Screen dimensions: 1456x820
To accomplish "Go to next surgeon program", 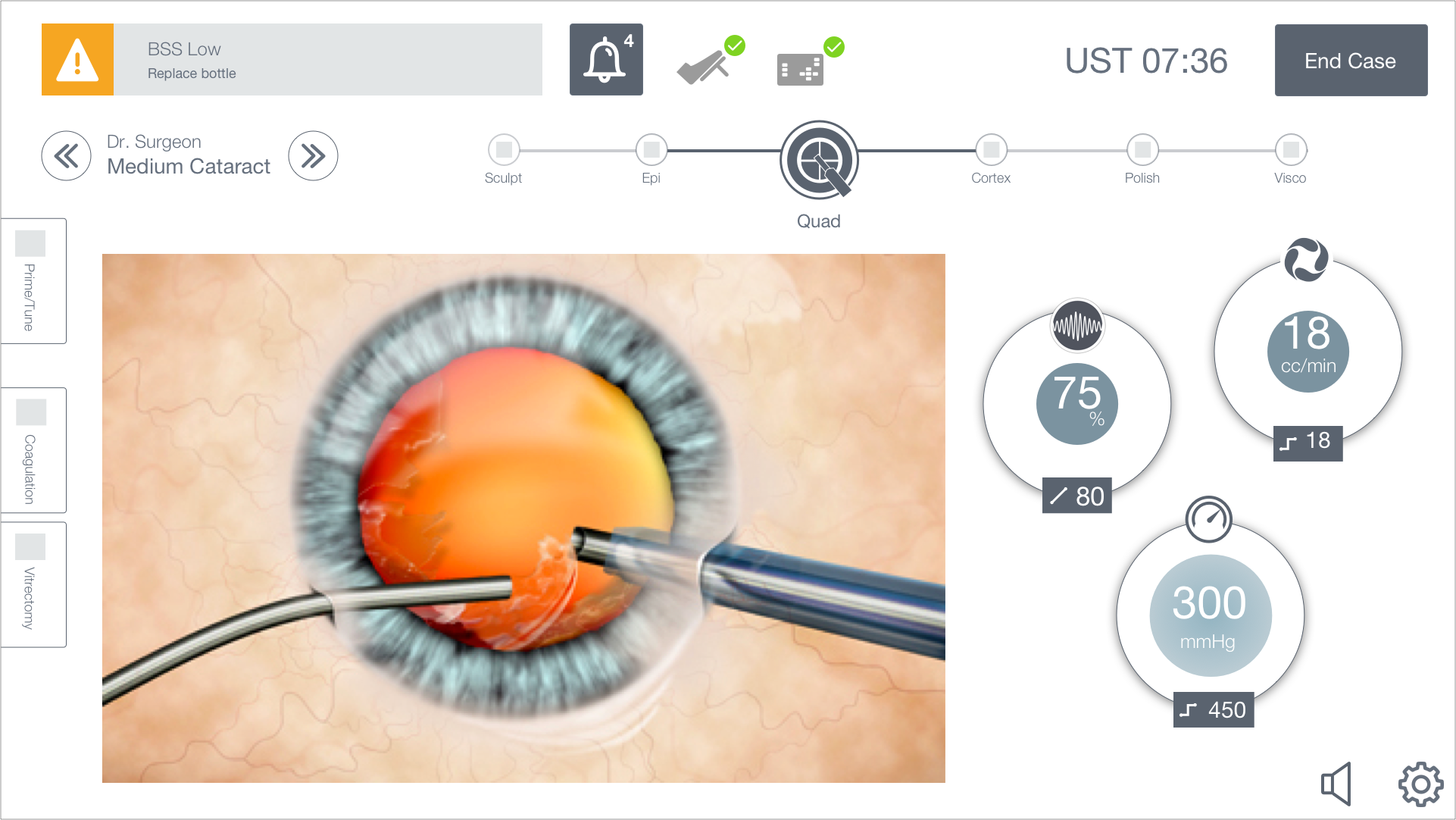I will coord(313,156).
